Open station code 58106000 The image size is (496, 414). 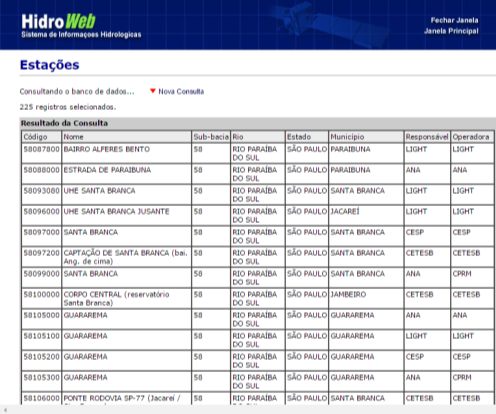click(41, 398)
